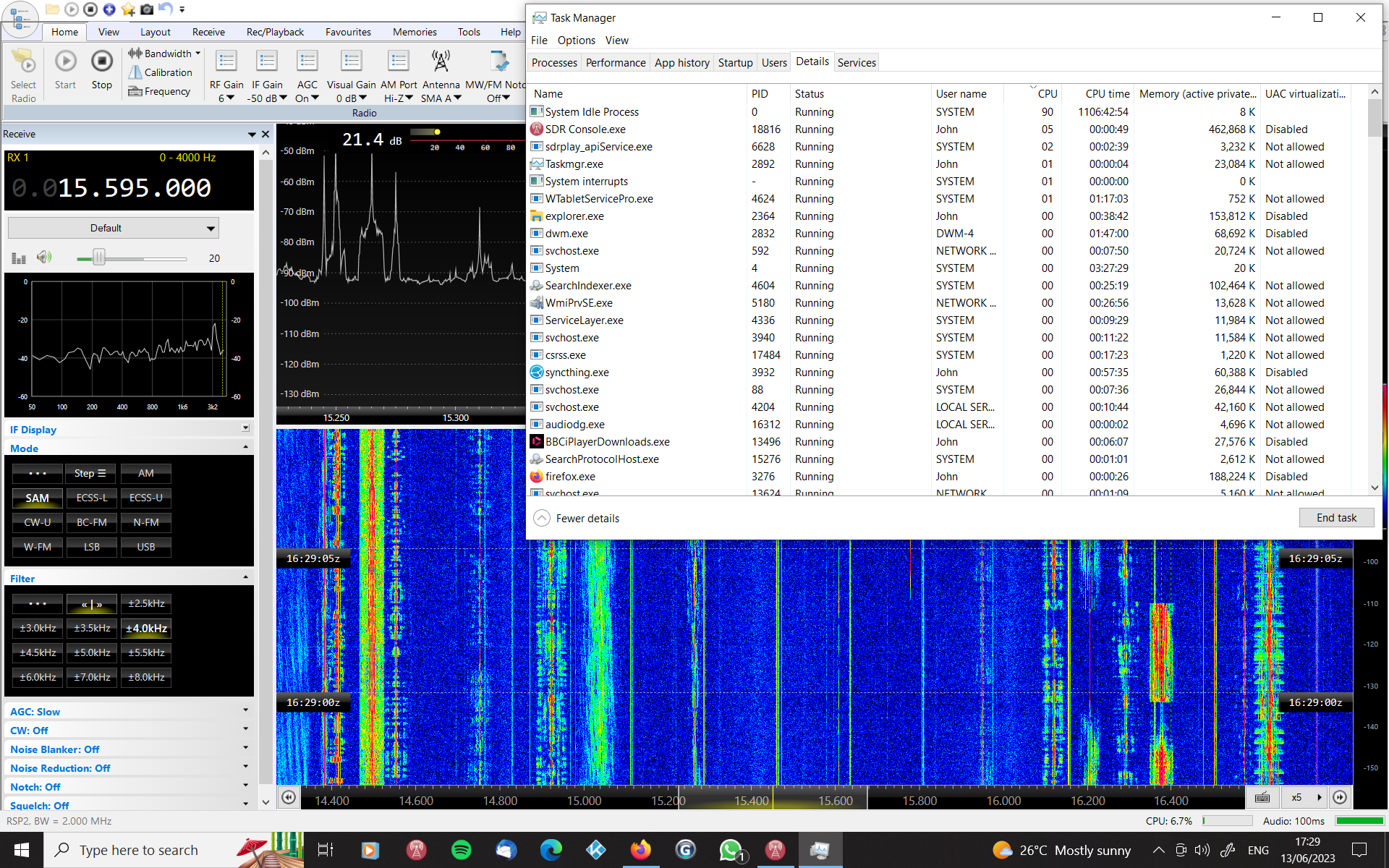Open the Default profile dropdown
The image size is (1389, 868).
[x=113, y=228]
